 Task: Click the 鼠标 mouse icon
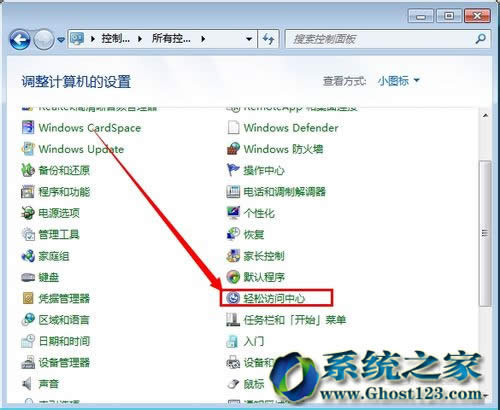(233, 384)
